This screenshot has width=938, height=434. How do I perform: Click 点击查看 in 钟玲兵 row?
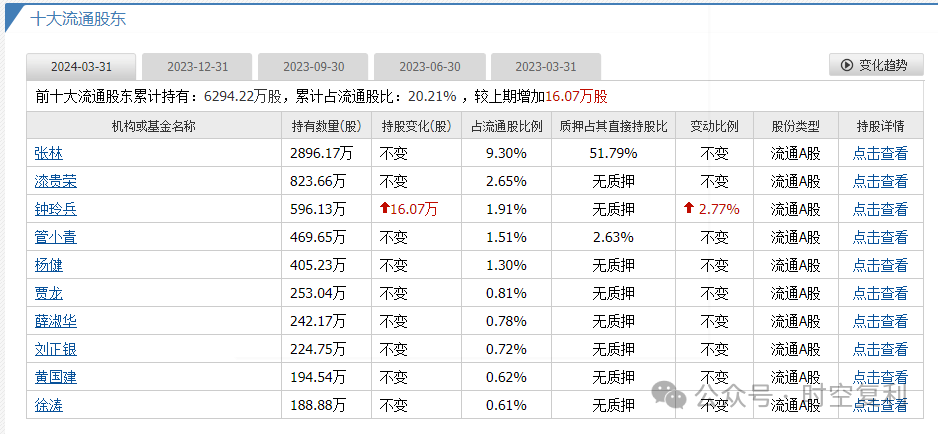click(880, 209)
